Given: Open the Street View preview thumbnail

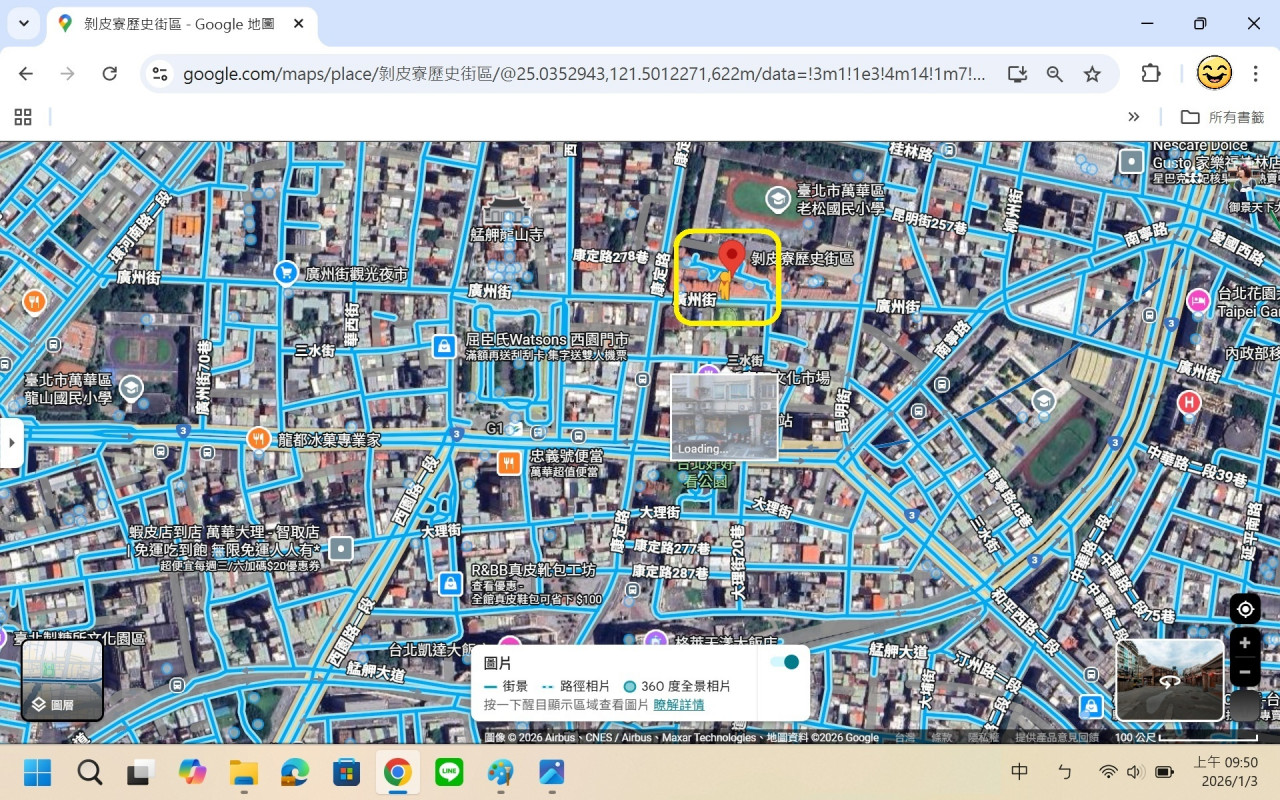Looking at the screenshot, I should click(x=1169, y=680).
